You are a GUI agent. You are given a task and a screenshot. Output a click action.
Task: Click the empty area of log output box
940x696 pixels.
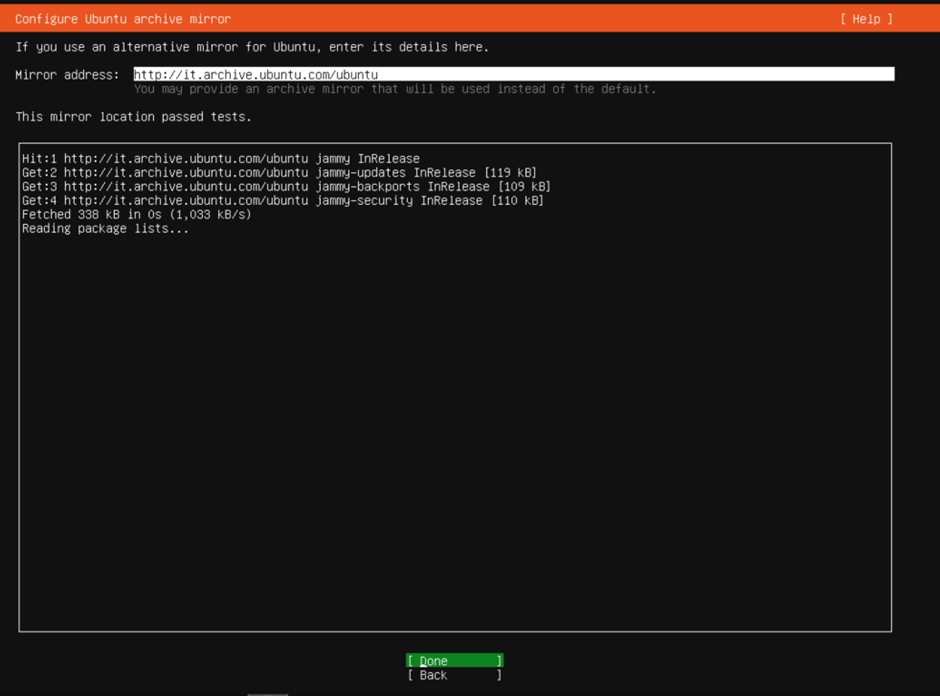click(455, 430)
